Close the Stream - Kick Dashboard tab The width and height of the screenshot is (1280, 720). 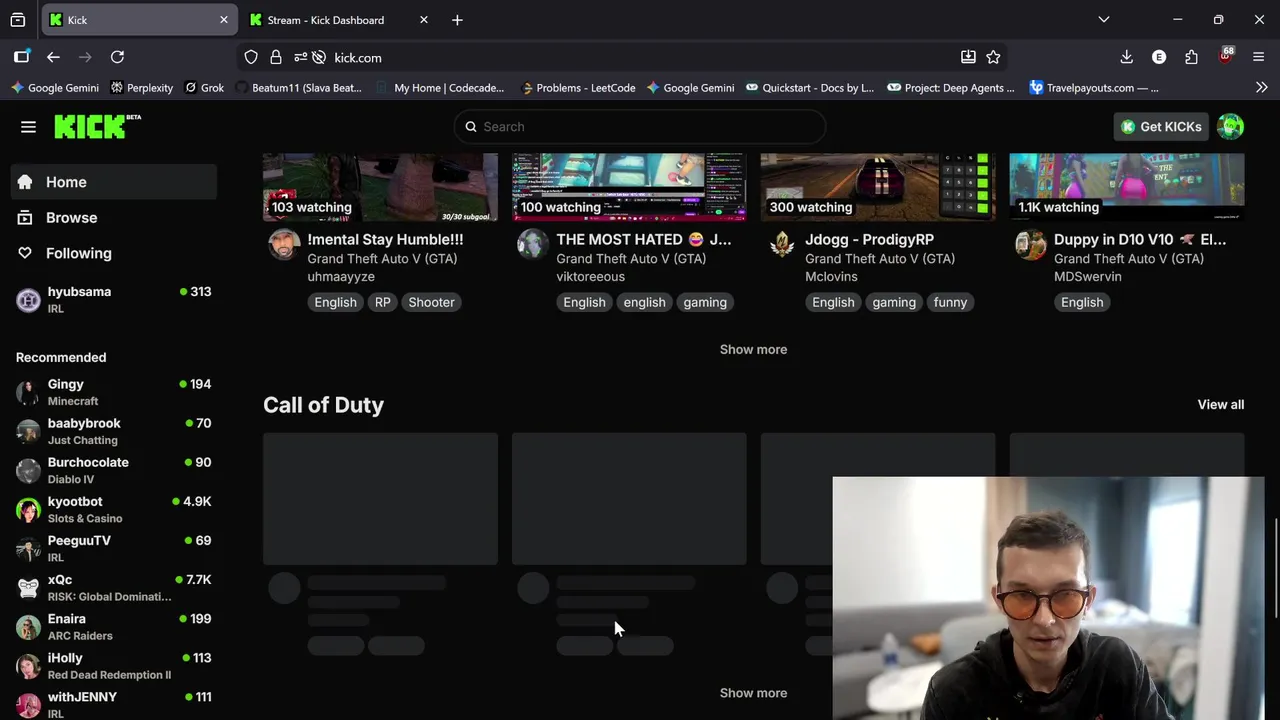coord(423,20)
